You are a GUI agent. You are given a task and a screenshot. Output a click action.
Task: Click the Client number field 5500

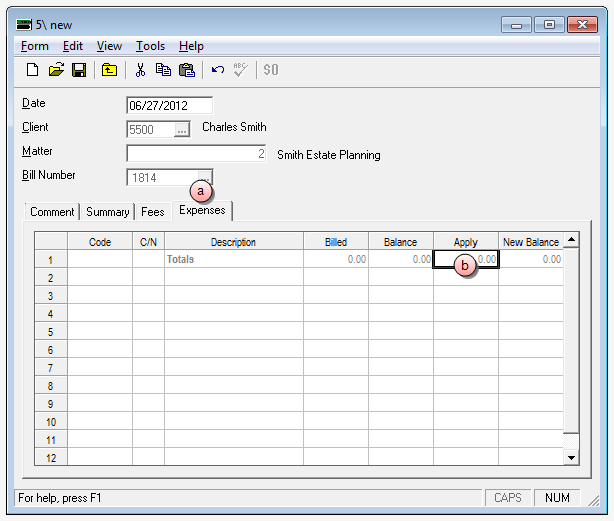[x=151, y=130]
